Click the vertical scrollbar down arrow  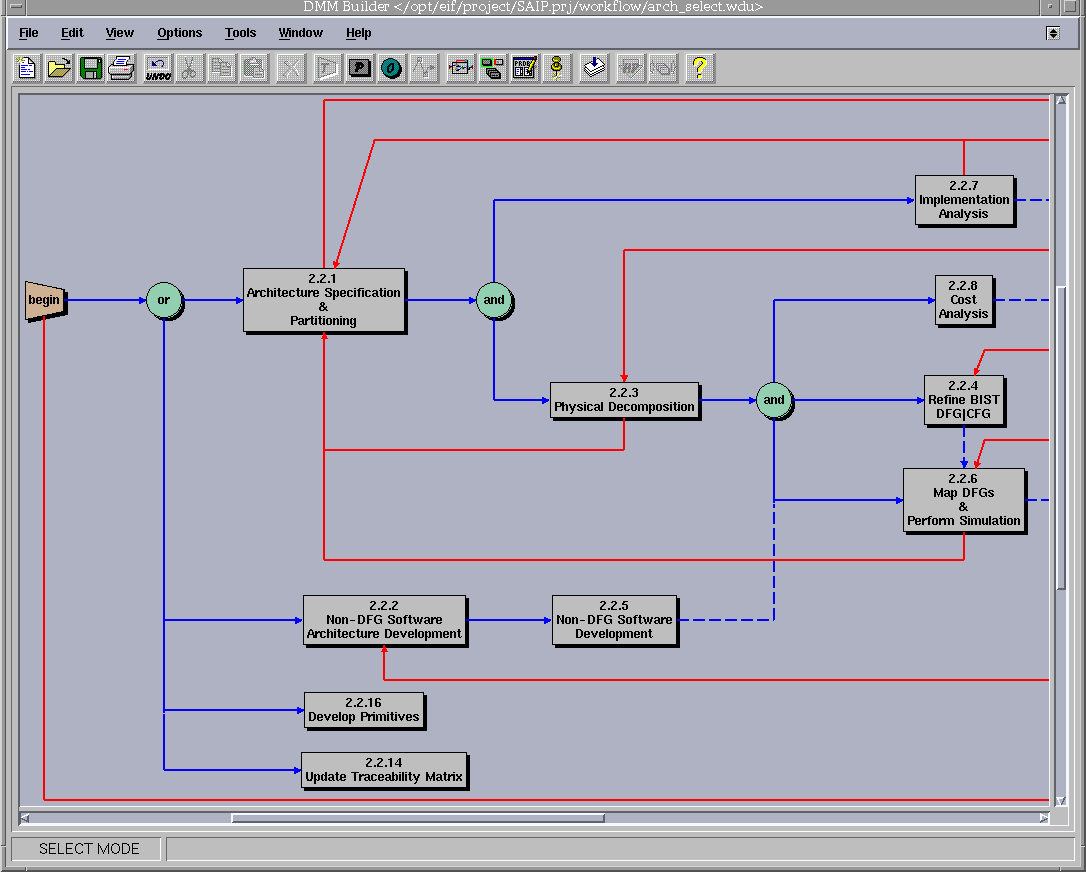pos(1060,799)
